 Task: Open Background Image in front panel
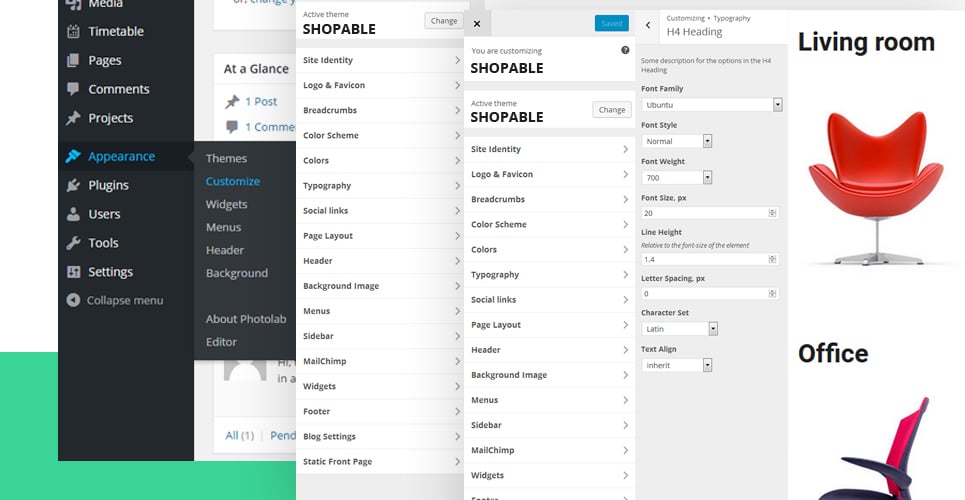point(549,375)
